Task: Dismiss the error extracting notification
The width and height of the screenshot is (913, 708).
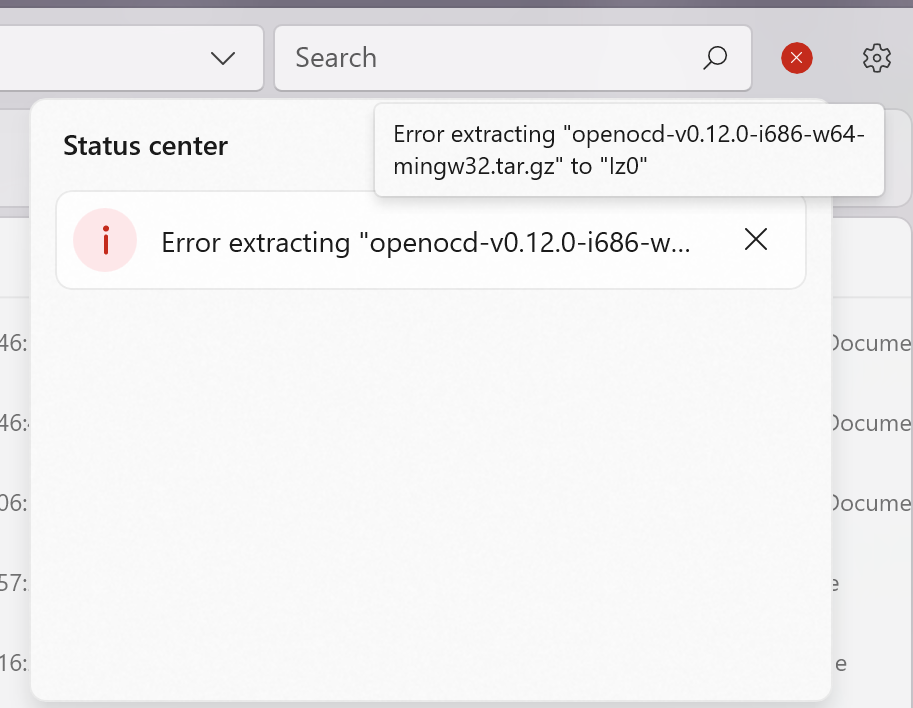Action: pyautogui.click(x=756, y=239)
